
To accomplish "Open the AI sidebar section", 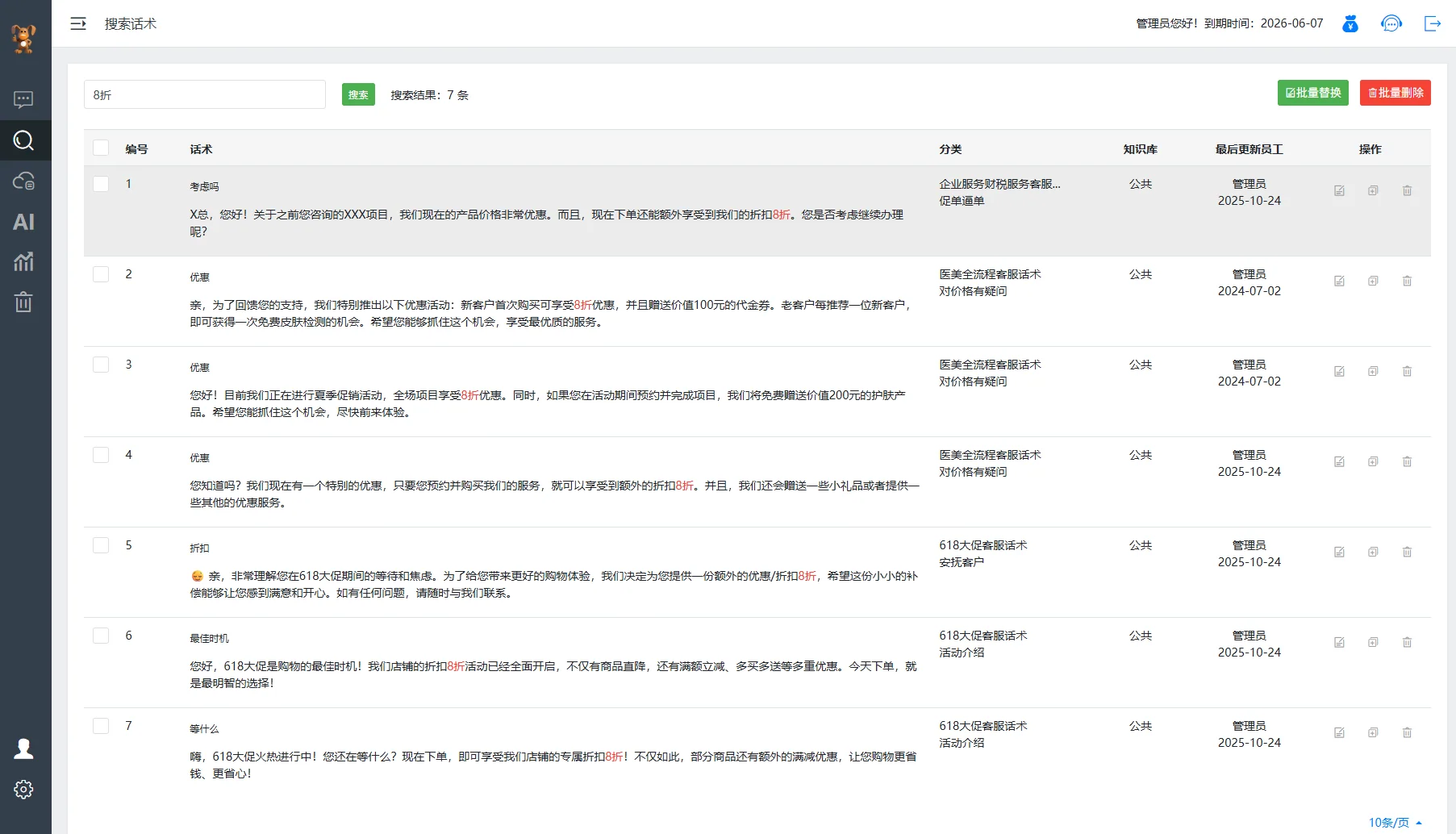I will (23, 222).
